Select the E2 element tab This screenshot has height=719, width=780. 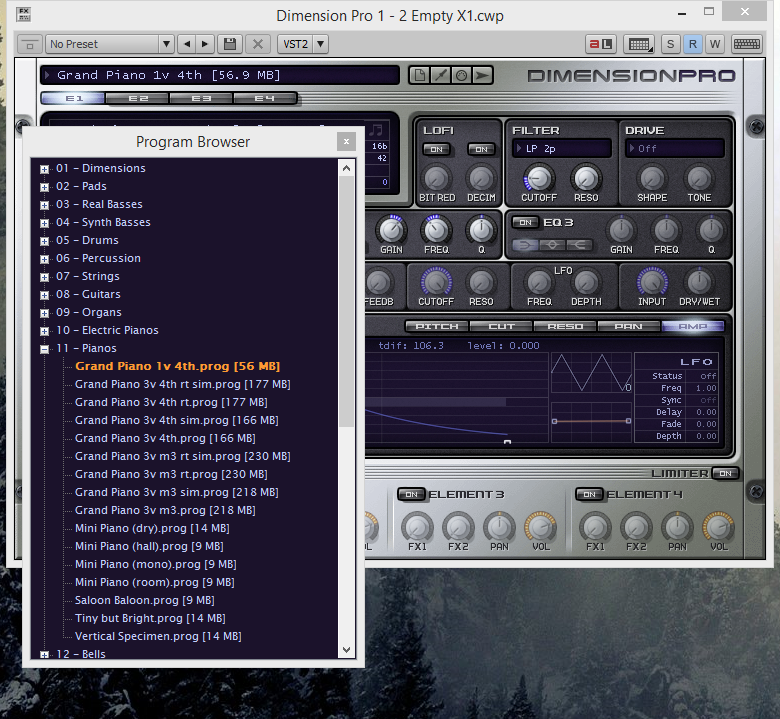137,99
